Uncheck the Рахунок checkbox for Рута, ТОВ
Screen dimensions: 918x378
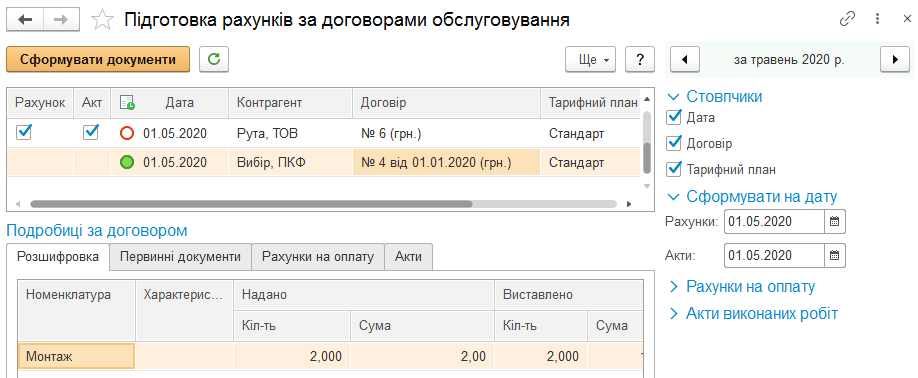point(23,133)
